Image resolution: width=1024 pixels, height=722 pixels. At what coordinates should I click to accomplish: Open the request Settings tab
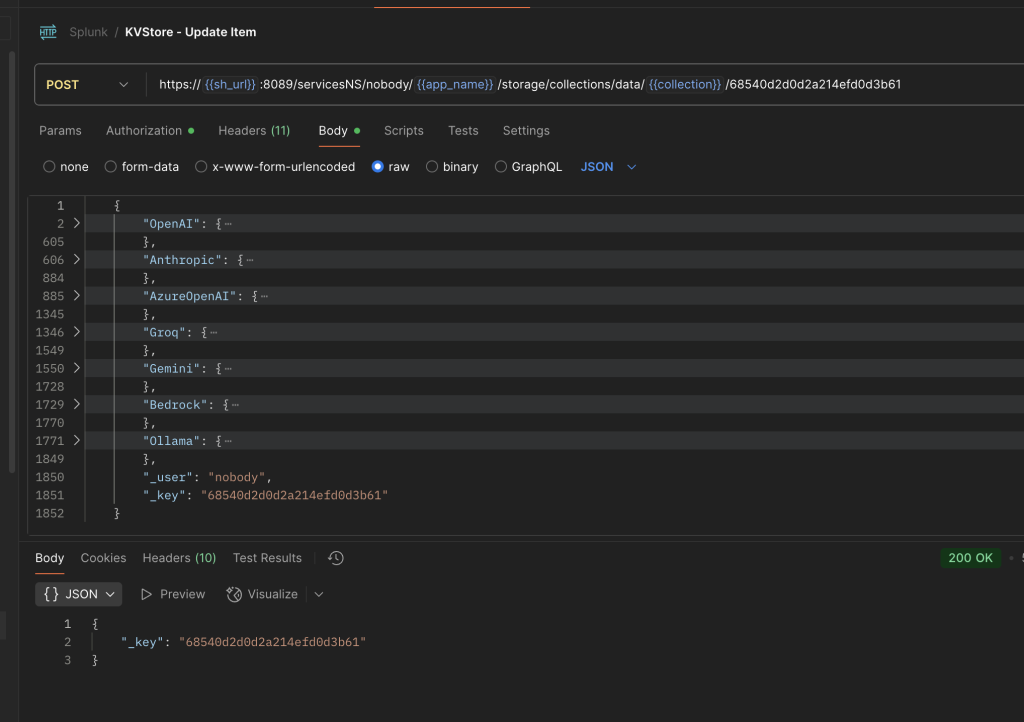tap(526, 131)
